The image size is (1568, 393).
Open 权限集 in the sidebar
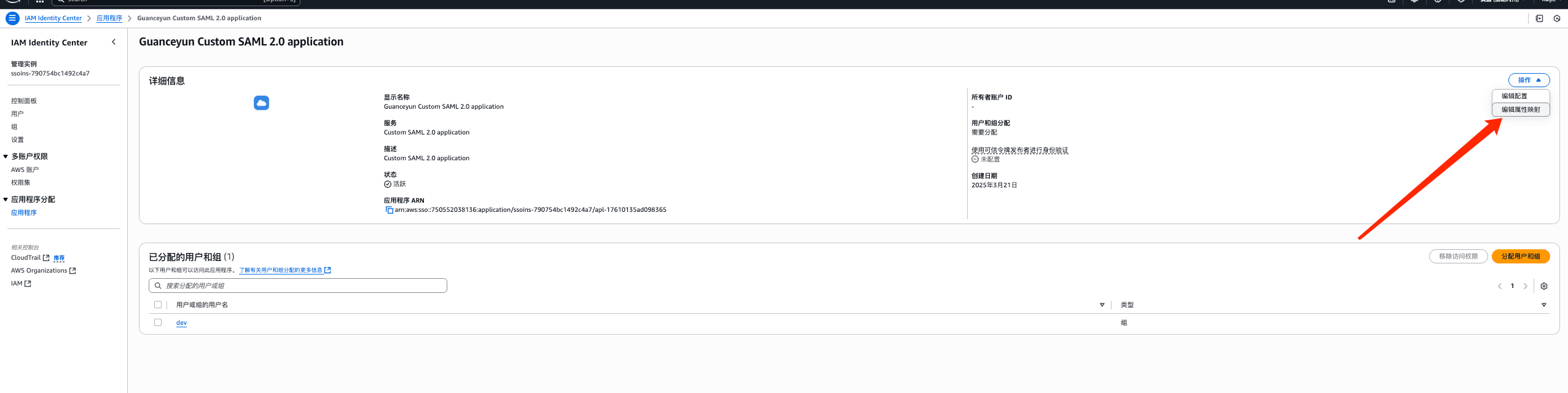click(x=21, y=183)
